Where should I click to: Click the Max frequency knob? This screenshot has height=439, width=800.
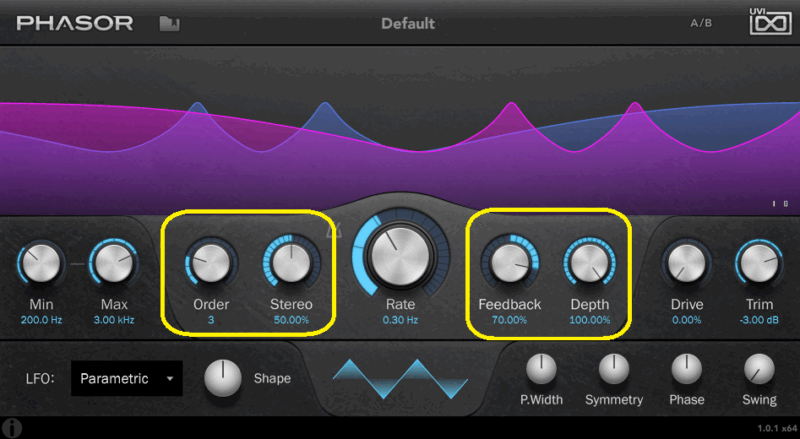(x=114, y=263)
